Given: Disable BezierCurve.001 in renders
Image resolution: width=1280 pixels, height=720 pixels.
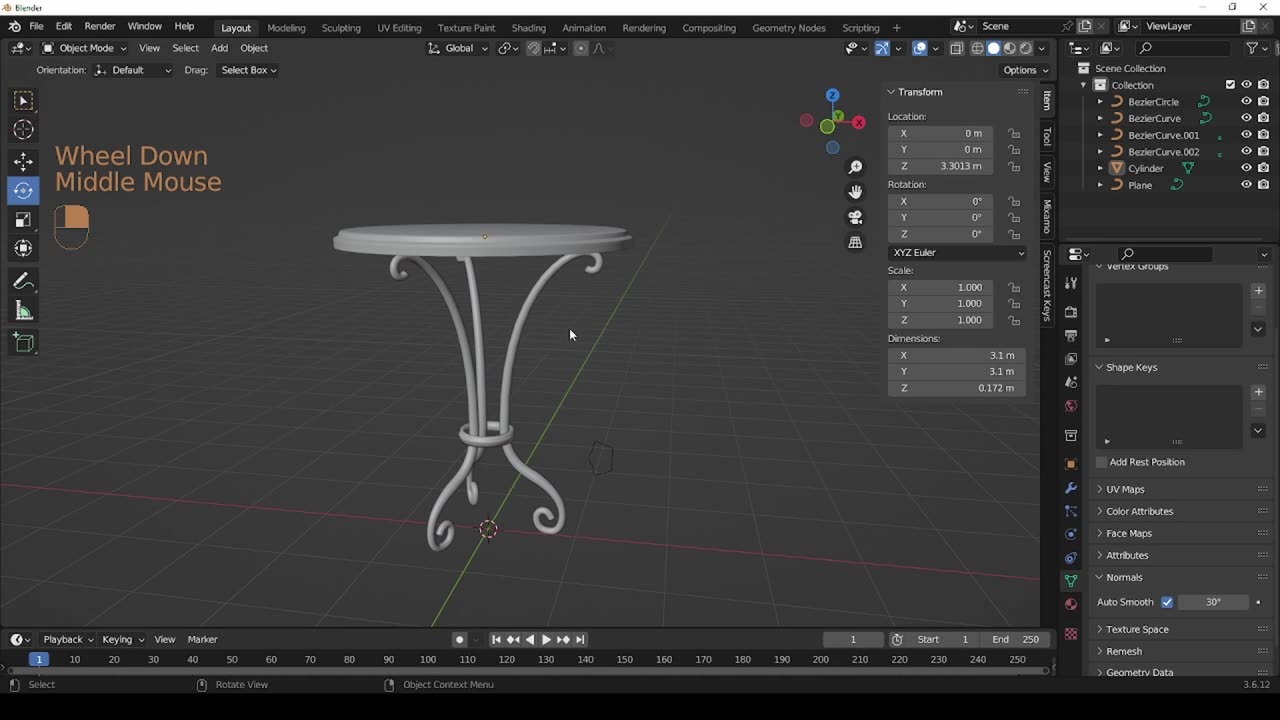Looking at the screenshot, I should point(1264,135).
